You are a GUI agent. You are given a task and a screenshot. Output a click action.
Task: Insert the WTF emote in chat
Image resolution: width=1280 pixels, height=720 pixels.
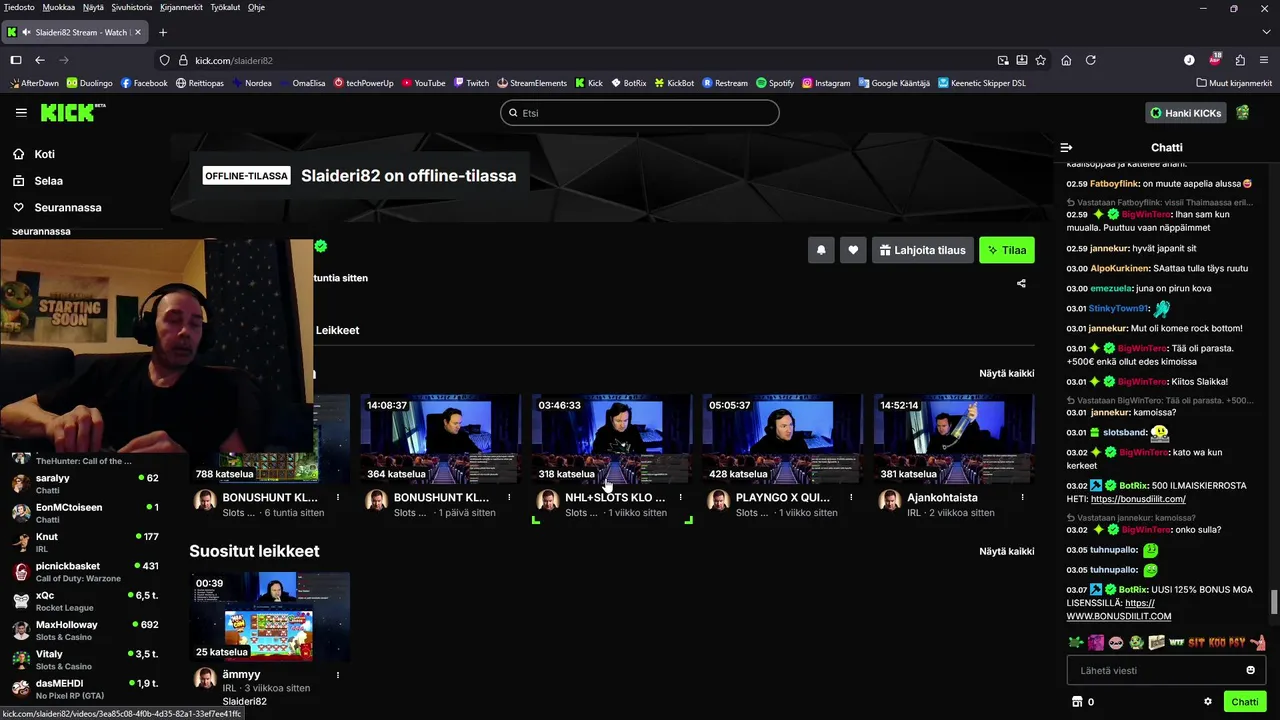coord(1176,642)
